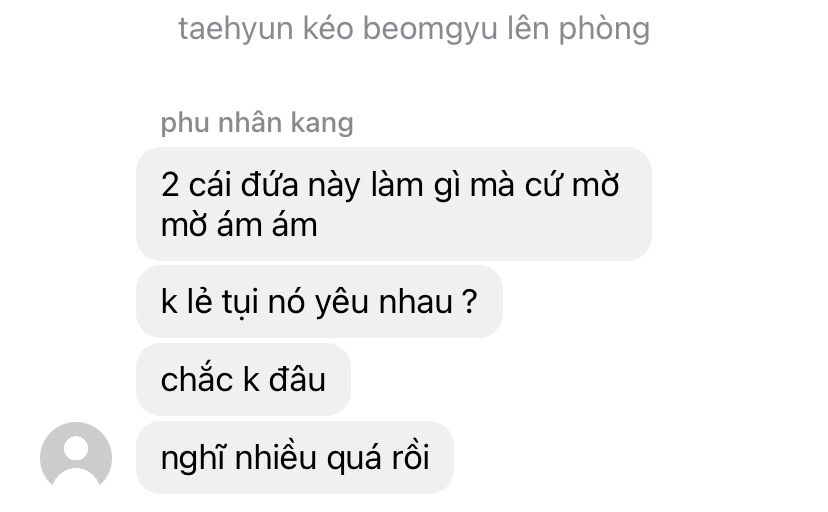
Task: Tap the "k lẻ tụi nó yêu nhau ?" bubble
Action: click(319, 302)
